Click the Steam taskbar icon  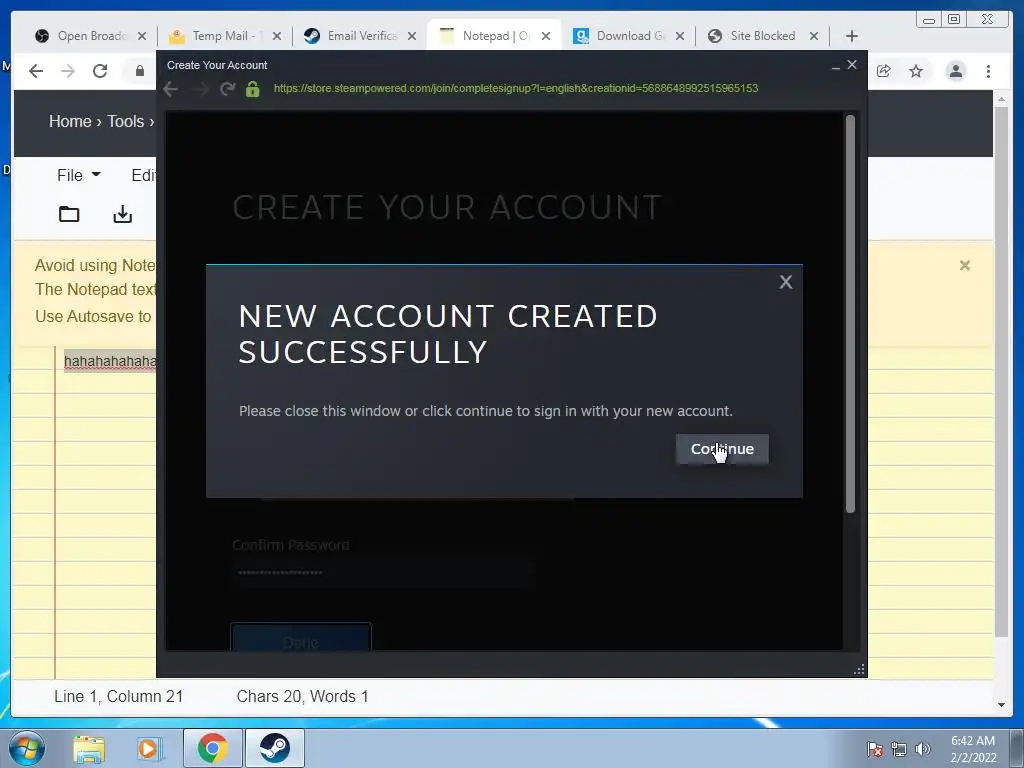(275, 748)
